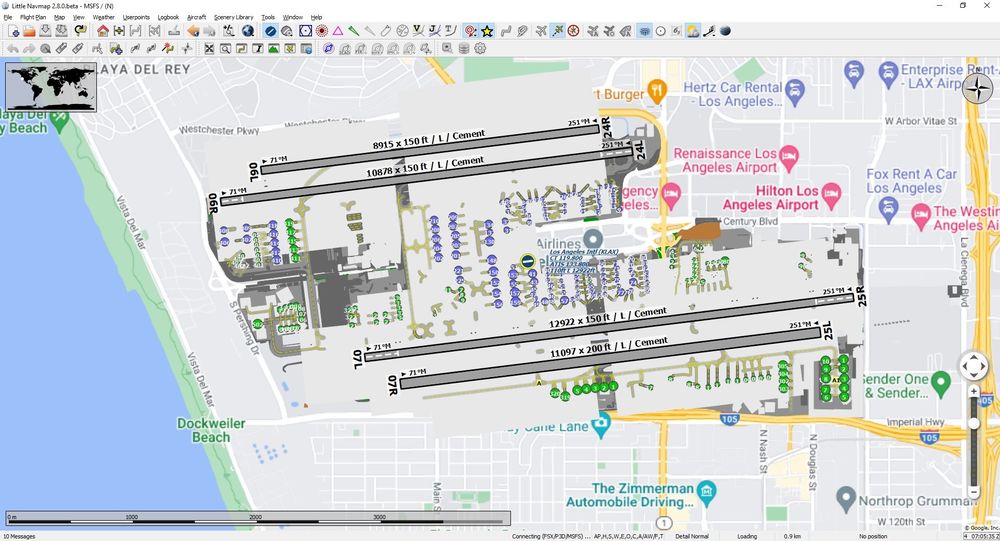The height and width of the screenshot is (541, 1000).
Task: Click the magenta triangle waypoints icon
Action: [338, 31]
